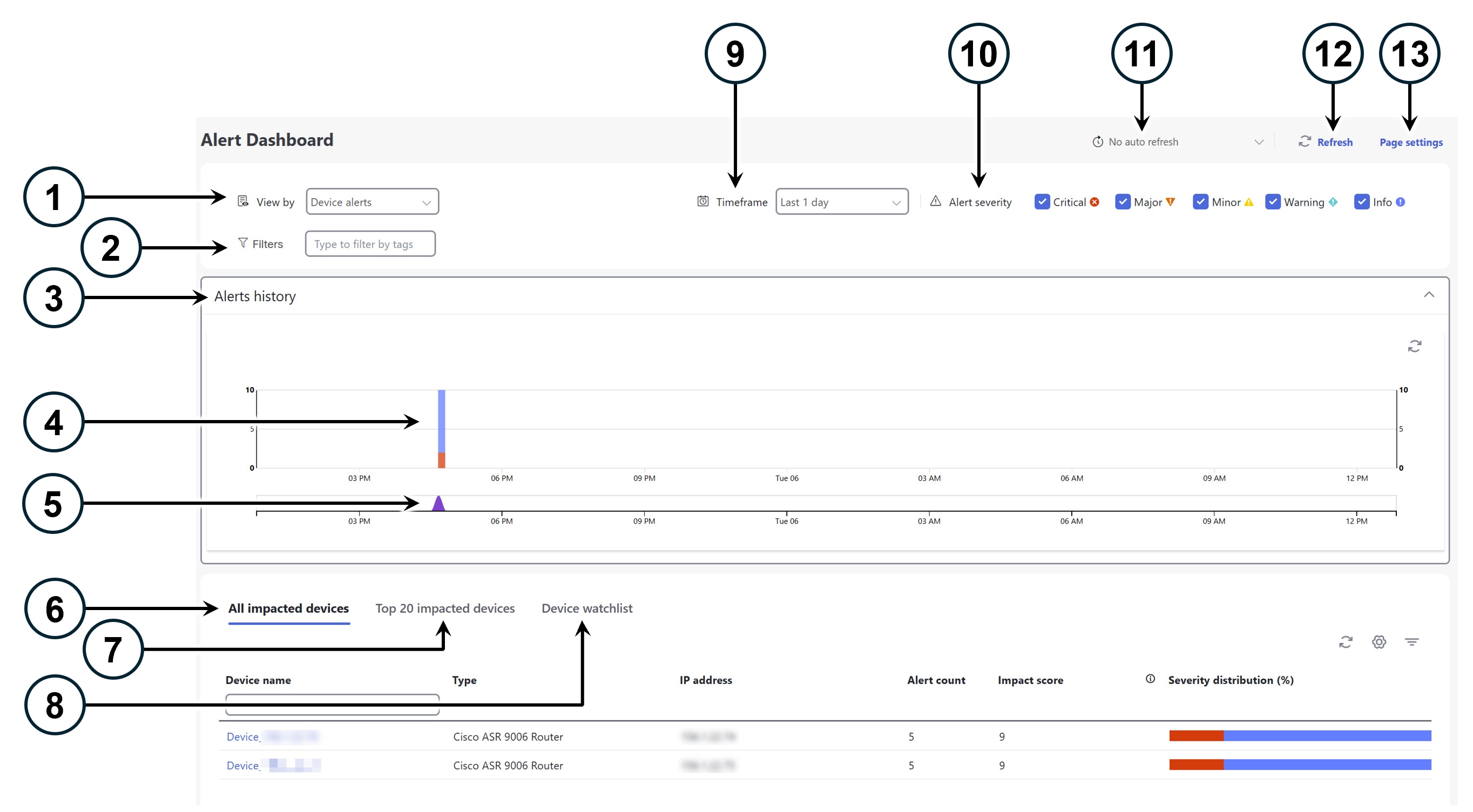Sort by IP address column header
Screen dimensions: 1473x812
(706, 680)
